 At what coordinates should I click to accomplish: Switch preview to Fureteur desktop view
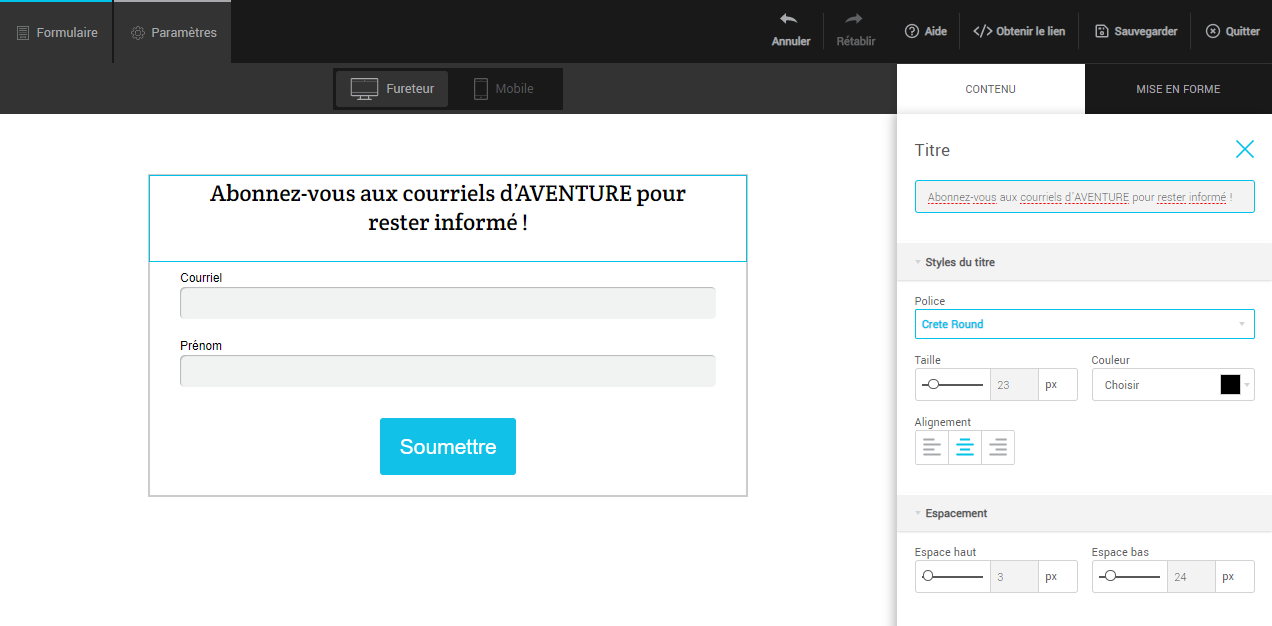(x=393, y=89)
